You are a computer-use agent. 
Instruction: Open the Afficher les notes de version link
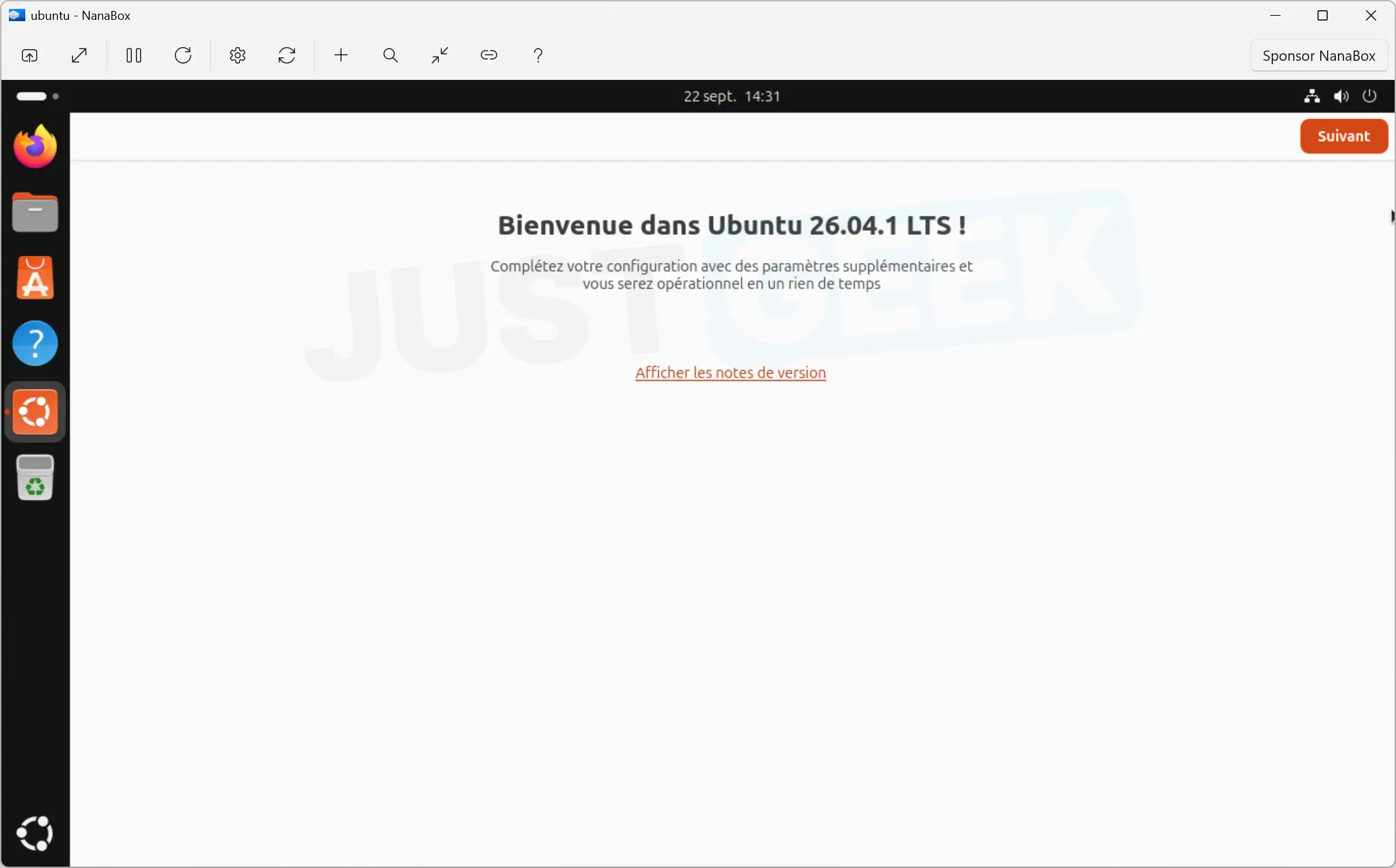tap(730, 373)
